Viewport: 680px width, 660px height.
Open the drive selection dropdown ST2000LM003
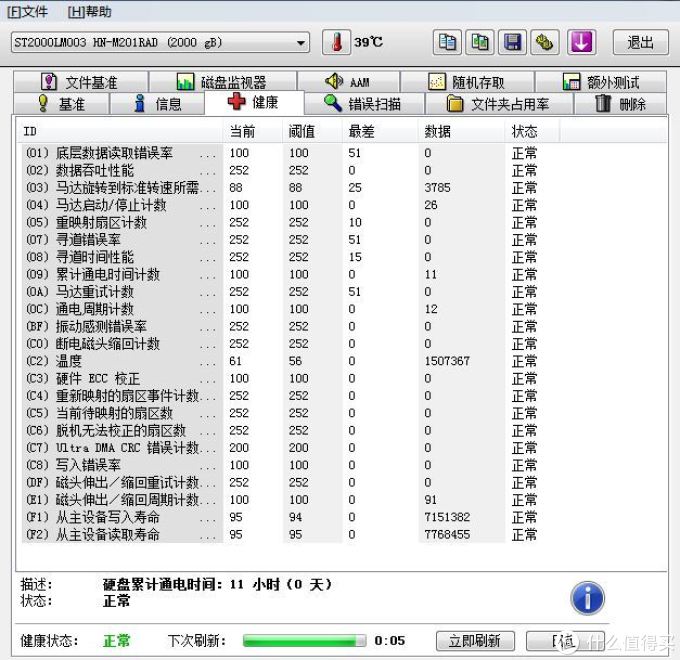160,42
